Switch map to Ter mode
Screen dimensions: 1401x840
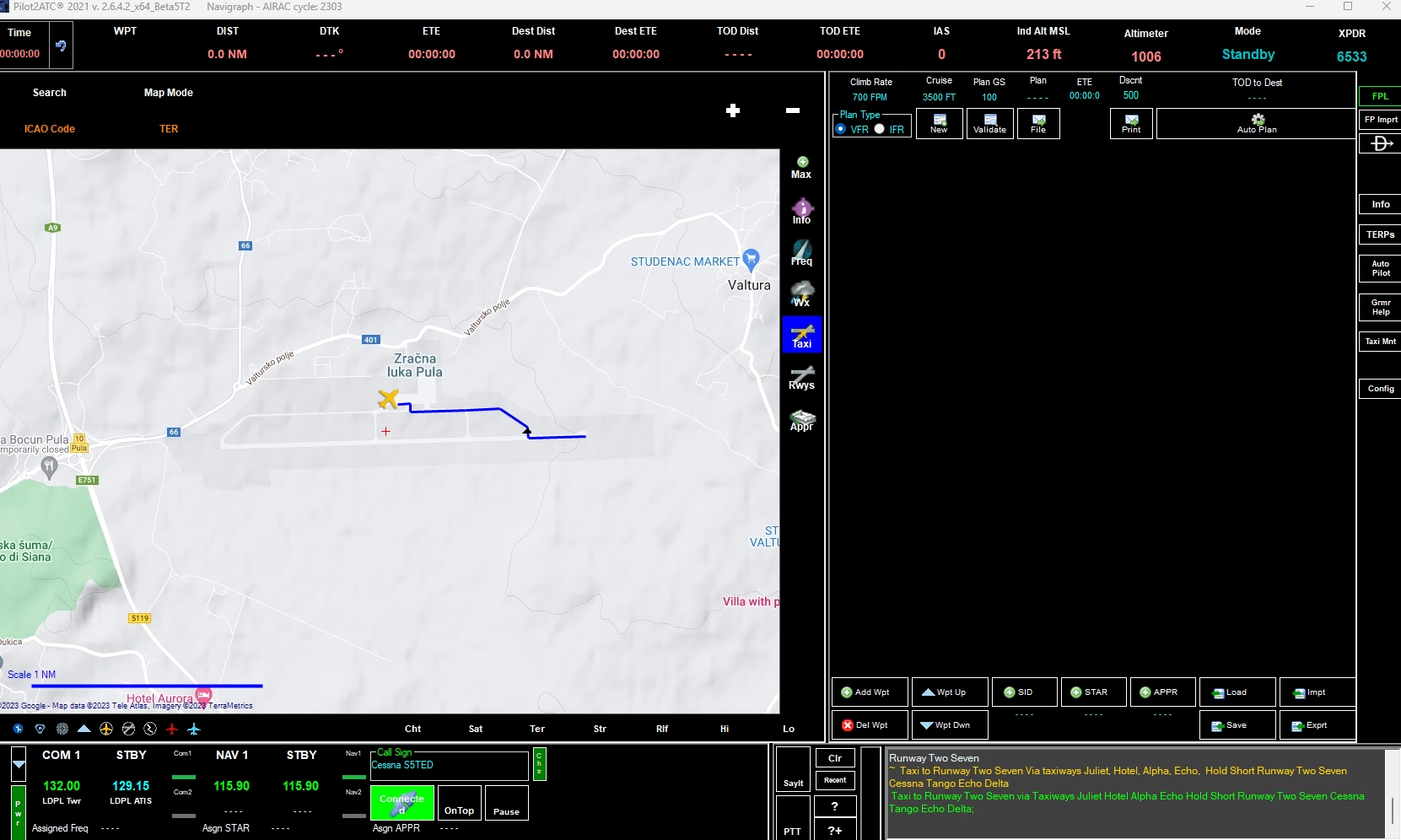coord(537,729)
